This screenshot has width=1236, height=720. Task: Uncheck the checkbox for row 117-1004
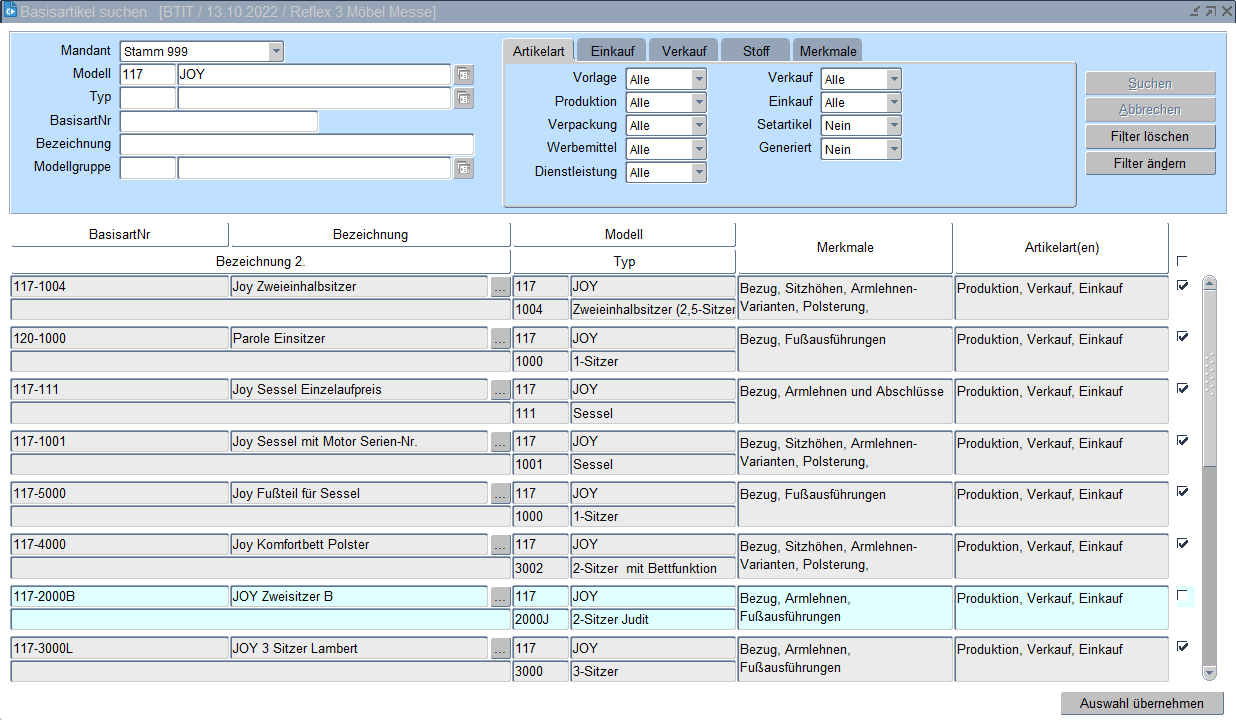coord(1183,285)
